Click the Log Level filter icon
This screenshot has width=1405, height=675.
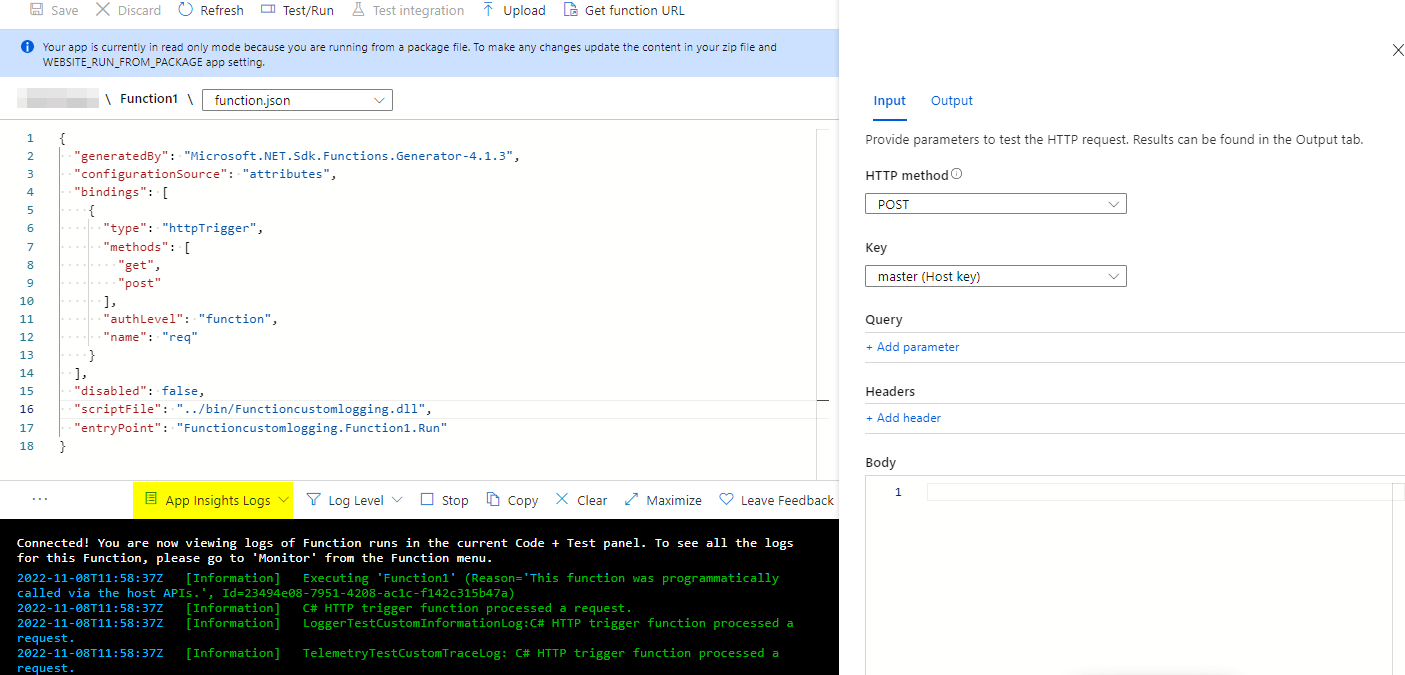(x=313, y=499)
